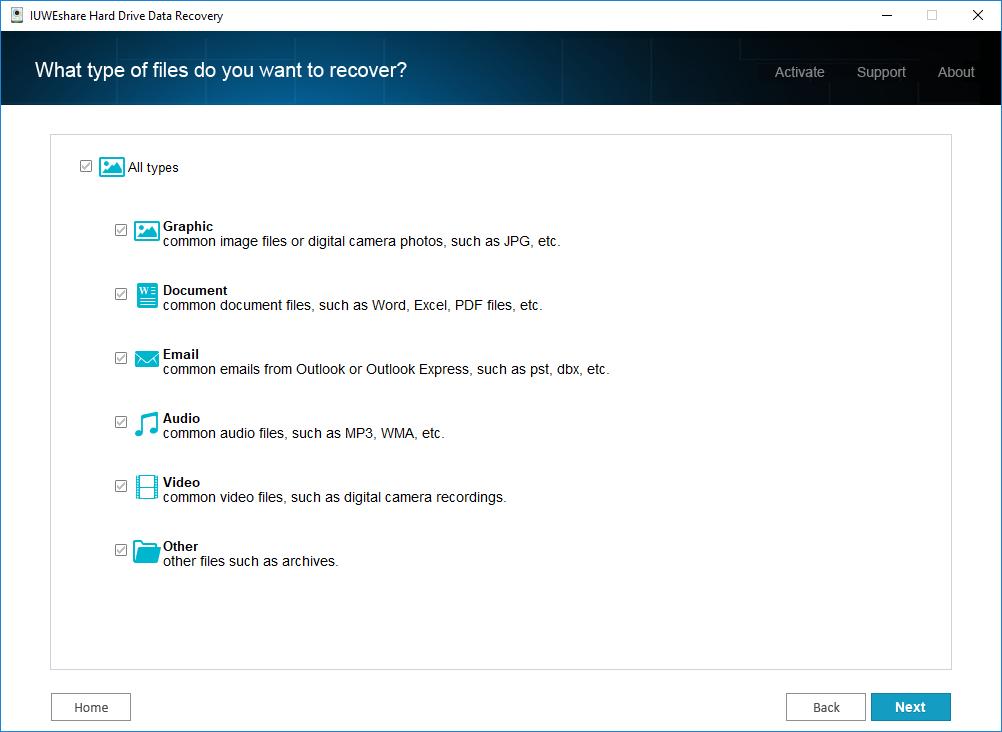The width and height of the screenshot is (1002, 732).
Task: Click the Audio music note icon
Action: coord(146,422)
